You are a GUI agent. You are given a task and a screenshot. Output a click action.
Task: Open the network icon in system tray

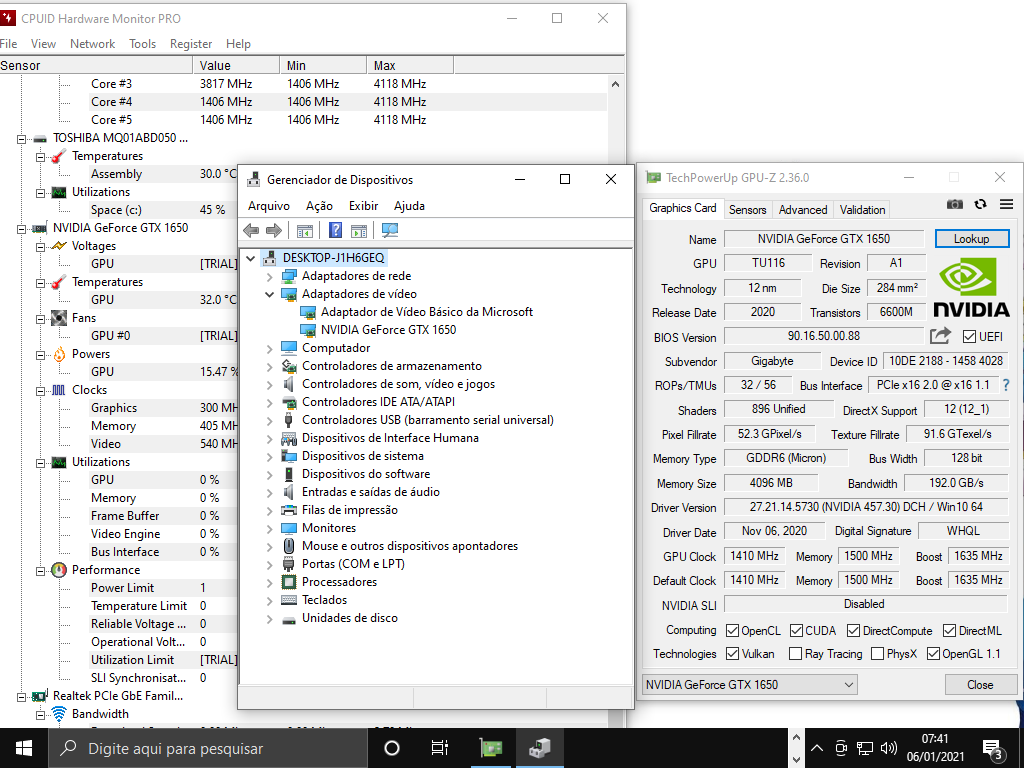coord(865,748)
